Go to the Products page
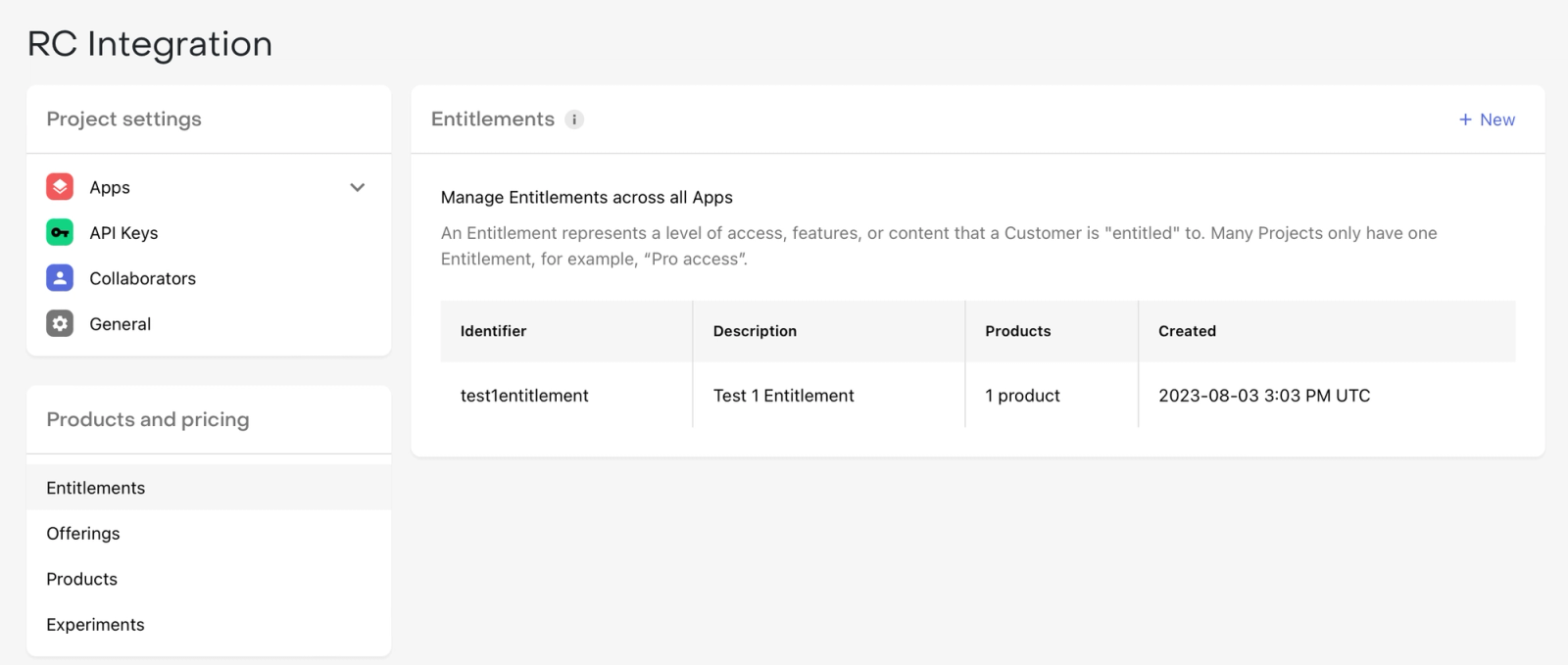Viewport: 1568px width, 665px height. pos(209,579)
